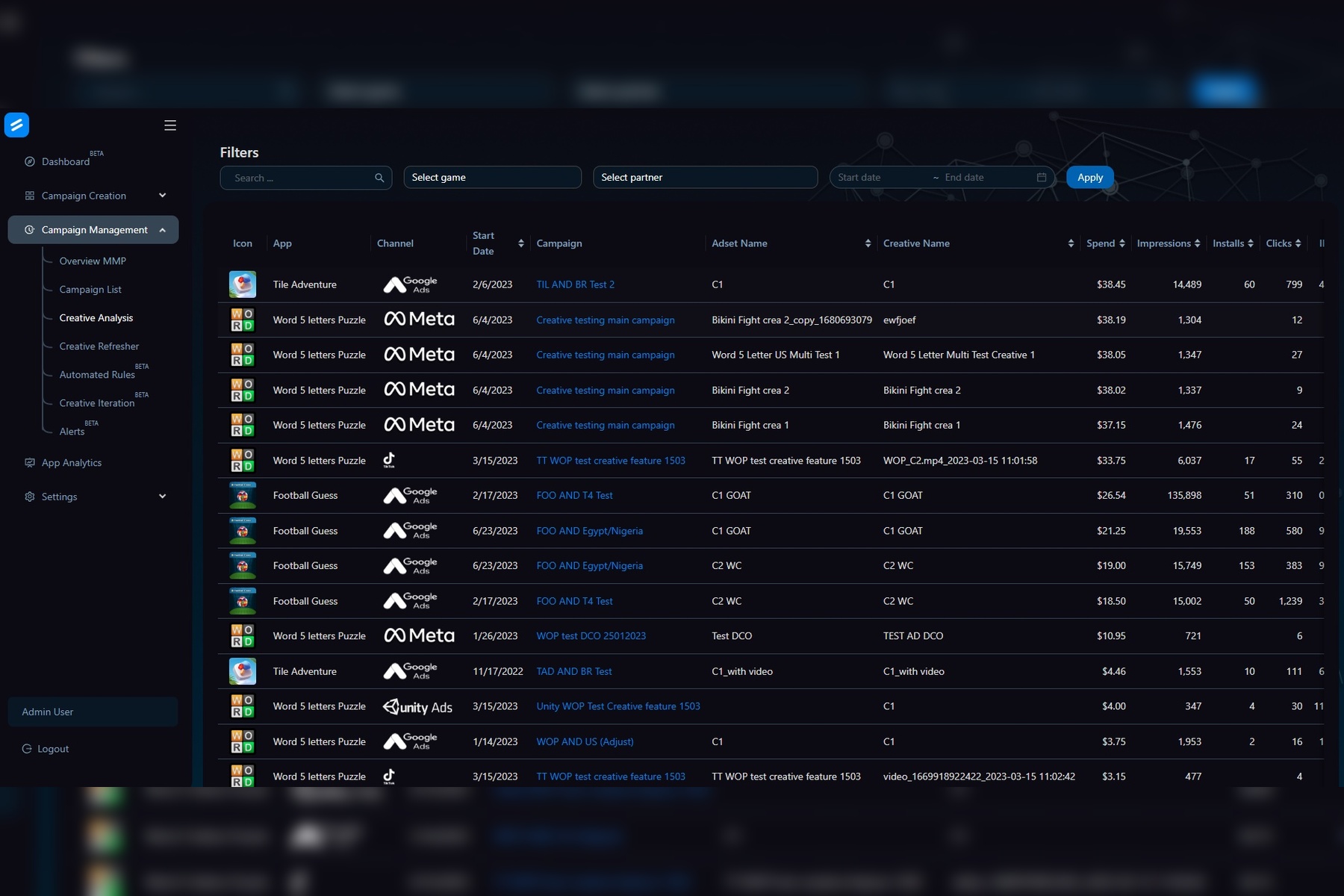1344x896 pixels.
Task: Expand the Campaign Creation menu
Action: pos(162,196)
